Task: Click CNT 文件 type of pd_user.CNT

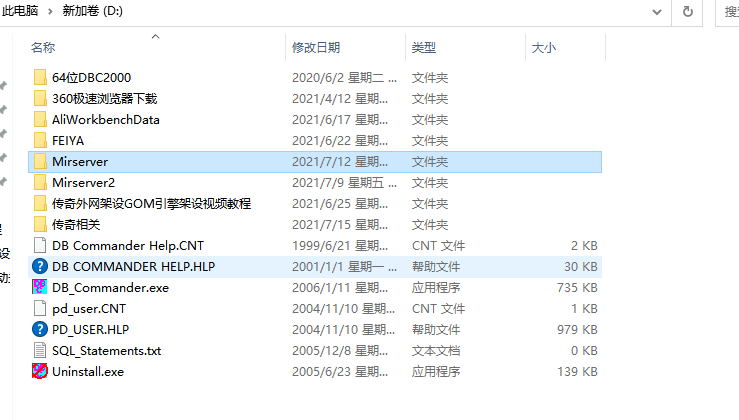Action: [438, 309]
